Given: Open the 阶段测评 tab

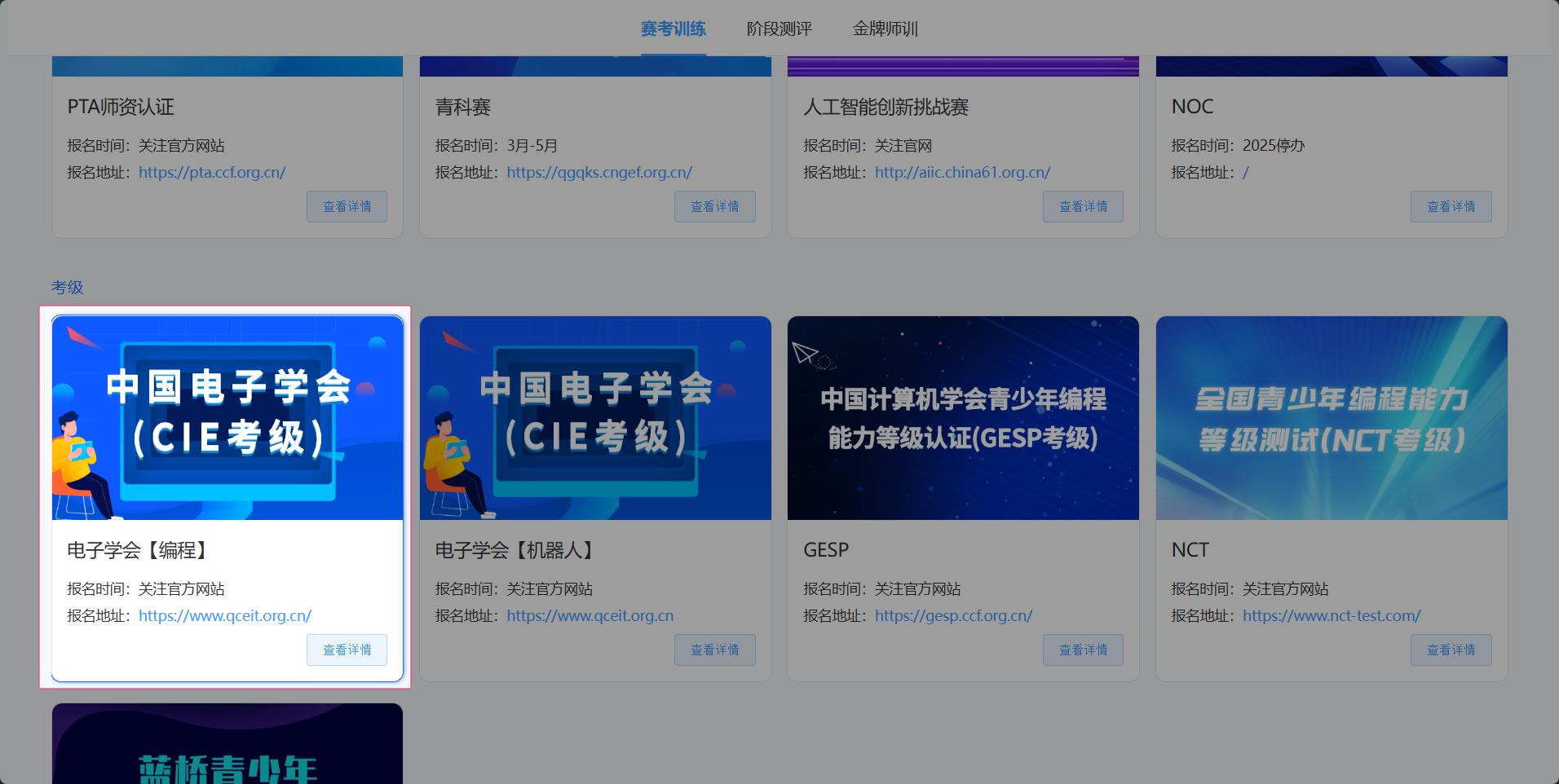Looking at the screenshot, I should coord(779,29).
